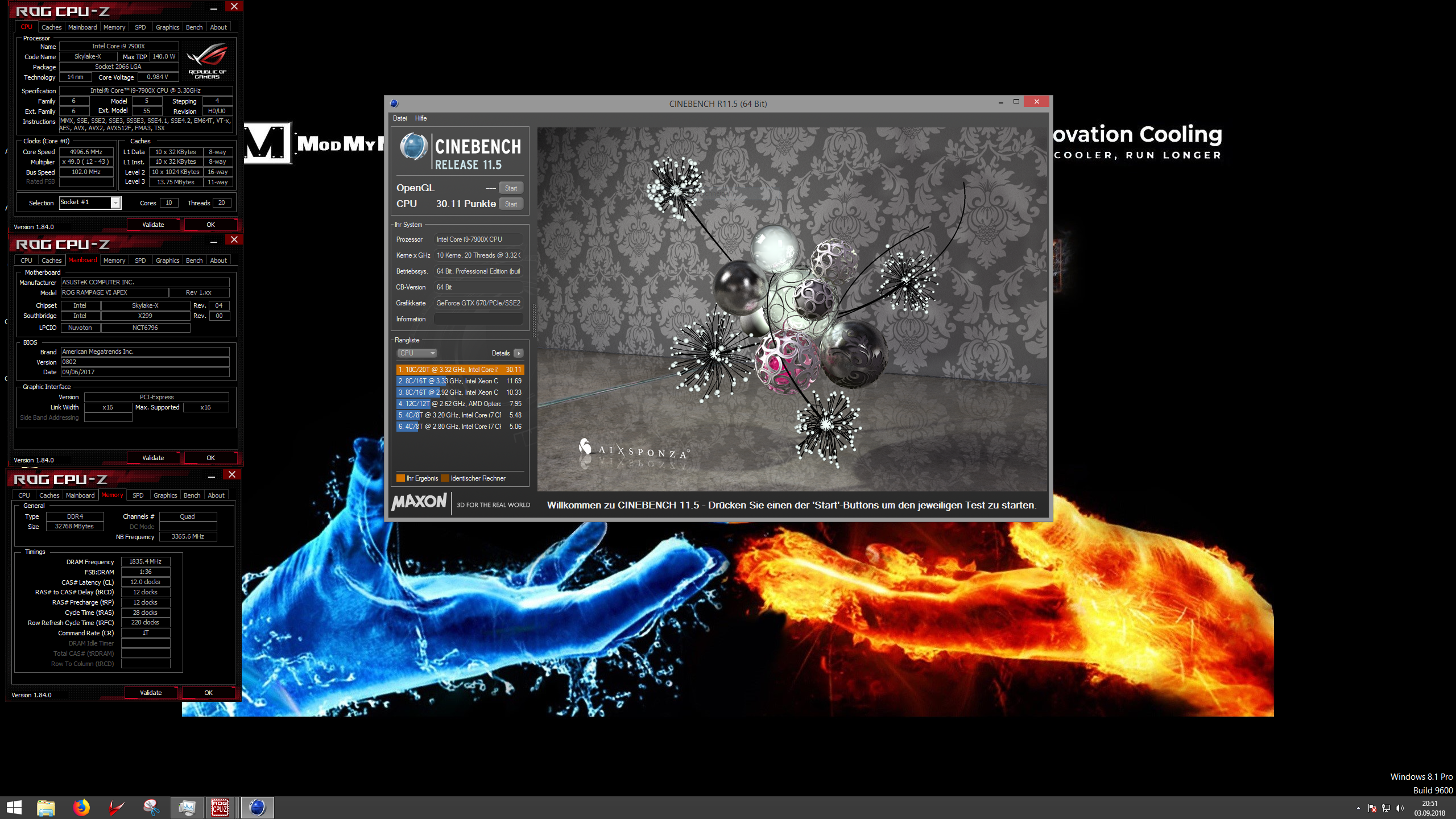The width and height of the screenshot is (1456, 819).
Task: Open SPD tab in Mainboard CPU-Z window
Action: [x=140, y=260]
